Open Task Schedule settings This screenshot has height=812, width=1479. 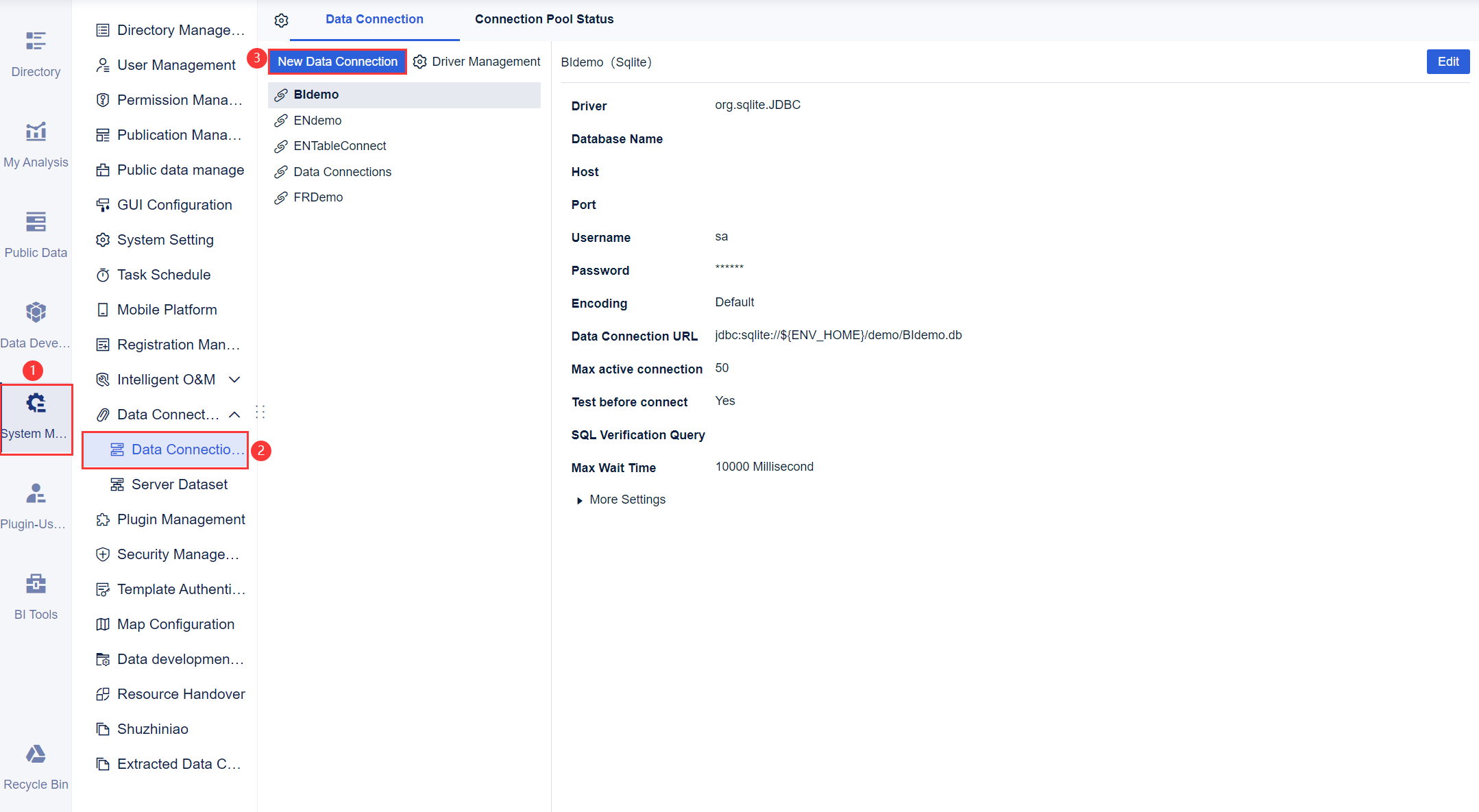(x=164, y=274)
